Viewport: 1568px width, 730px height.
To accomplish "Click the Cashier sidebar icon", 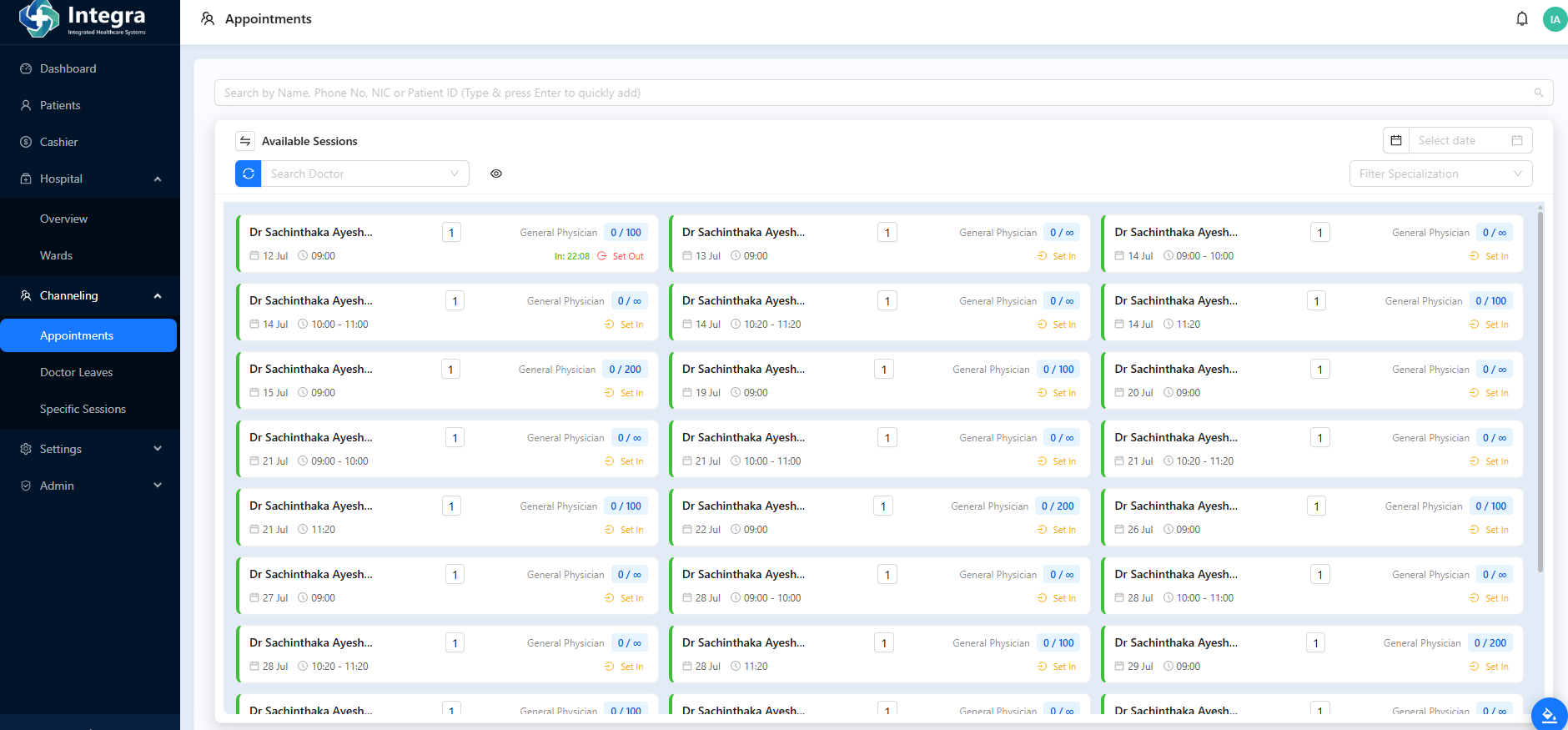I will point(26,142).
